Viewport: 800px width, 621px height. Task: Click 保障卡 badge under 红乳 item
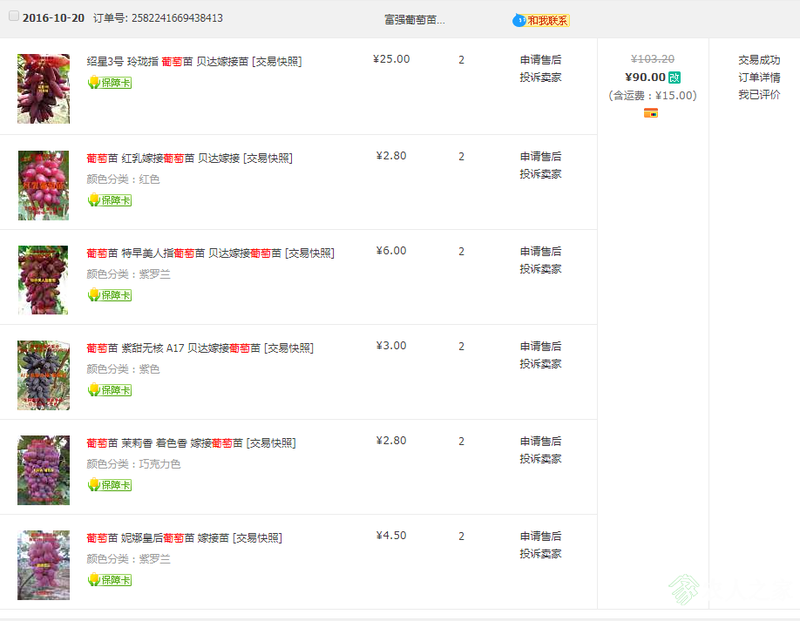pos(110,200)
